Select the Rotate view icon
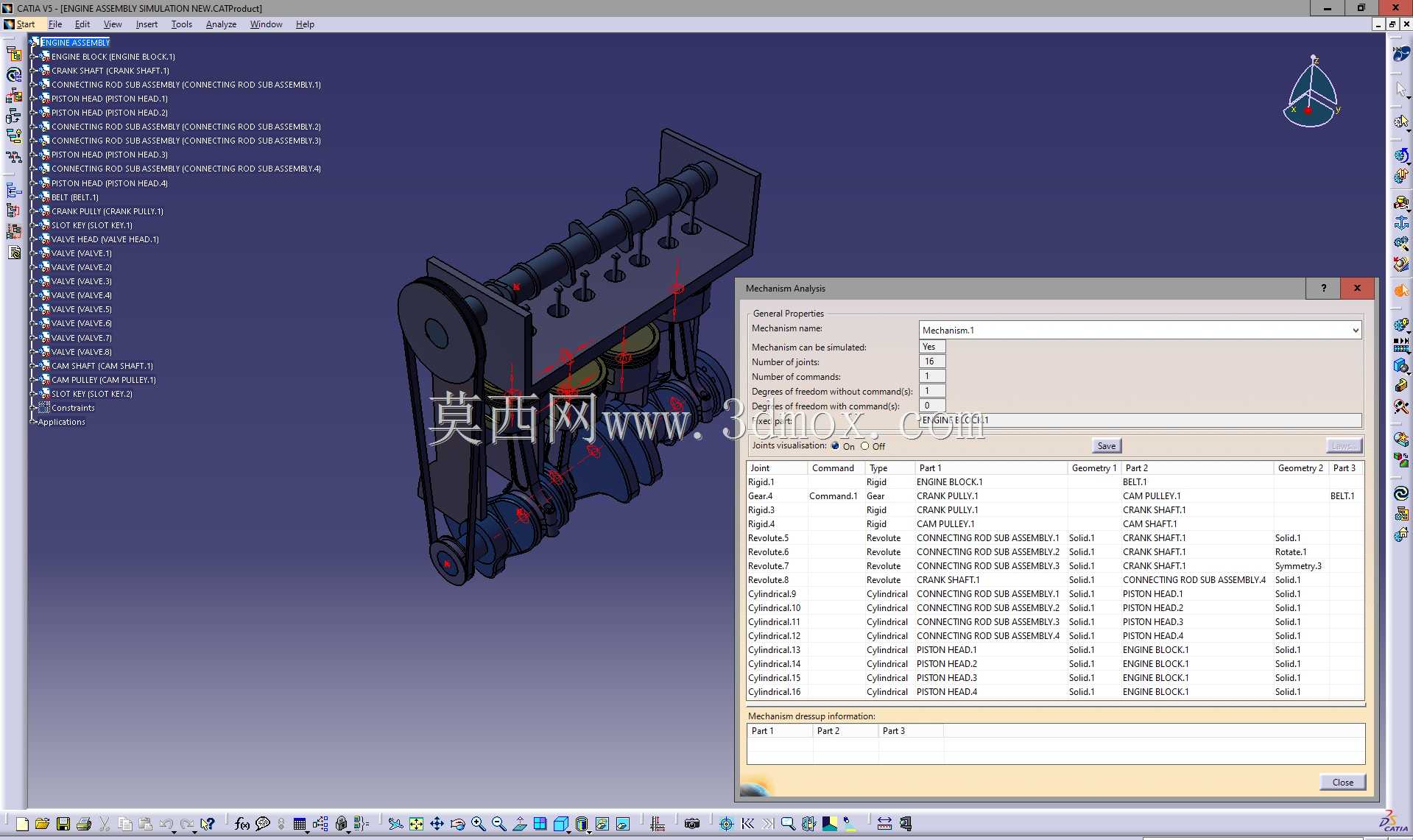The image size is (1413, 840). [457, 824]
